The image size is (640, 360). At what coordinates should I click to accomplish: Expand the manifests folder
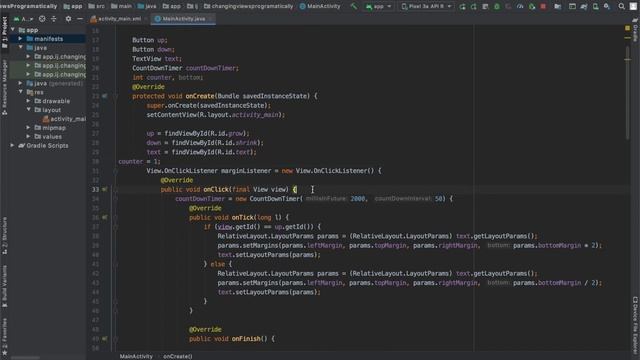coord(20,39)
